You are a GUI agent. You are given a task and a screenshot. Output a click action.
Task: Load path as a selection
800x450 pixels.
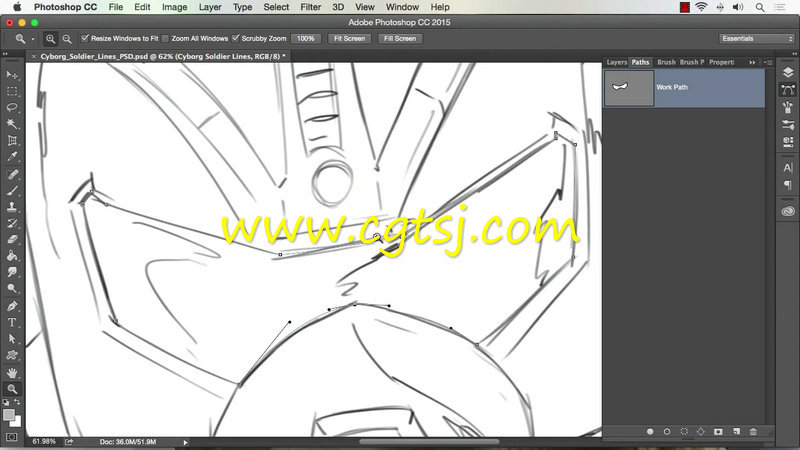tap(684, 432)
